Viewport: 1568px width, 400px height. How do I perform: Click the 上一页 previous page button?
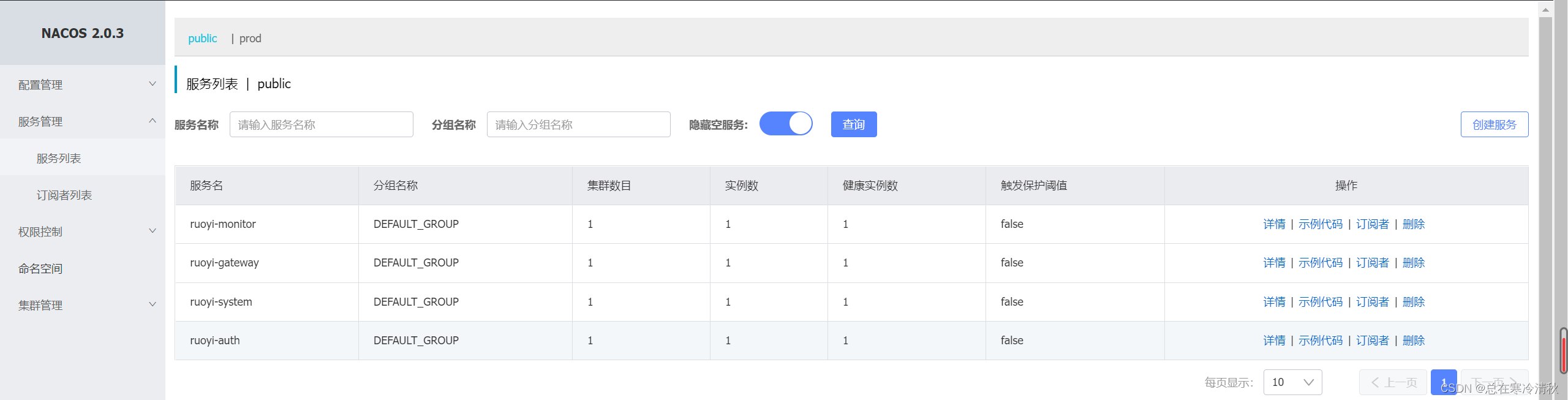pyautogui.click(x=1393, y=382)
